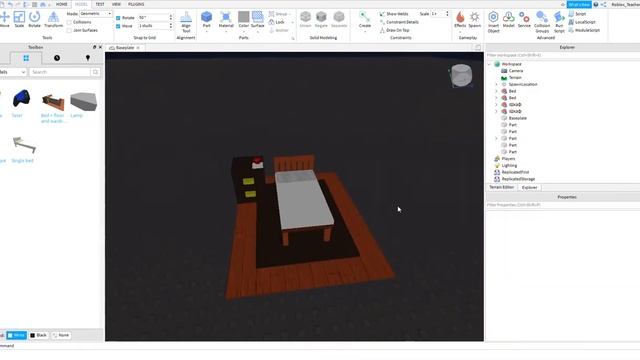Click the Filter workspace field
The width and height of the screenshot is (640, 360).
(x=562, y=55)
